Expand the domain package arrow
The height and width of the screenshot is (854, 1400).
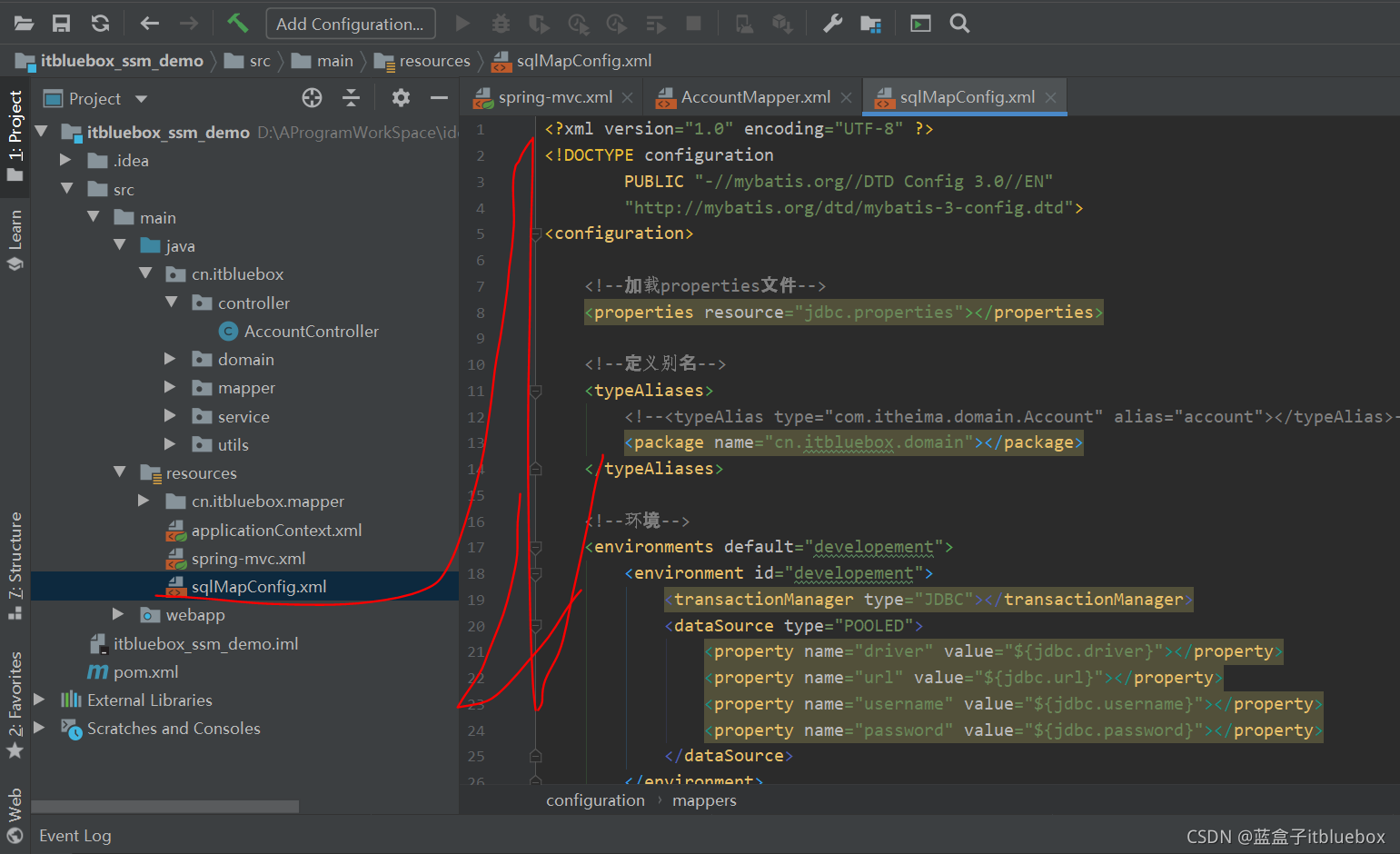(x=170, y=359)
